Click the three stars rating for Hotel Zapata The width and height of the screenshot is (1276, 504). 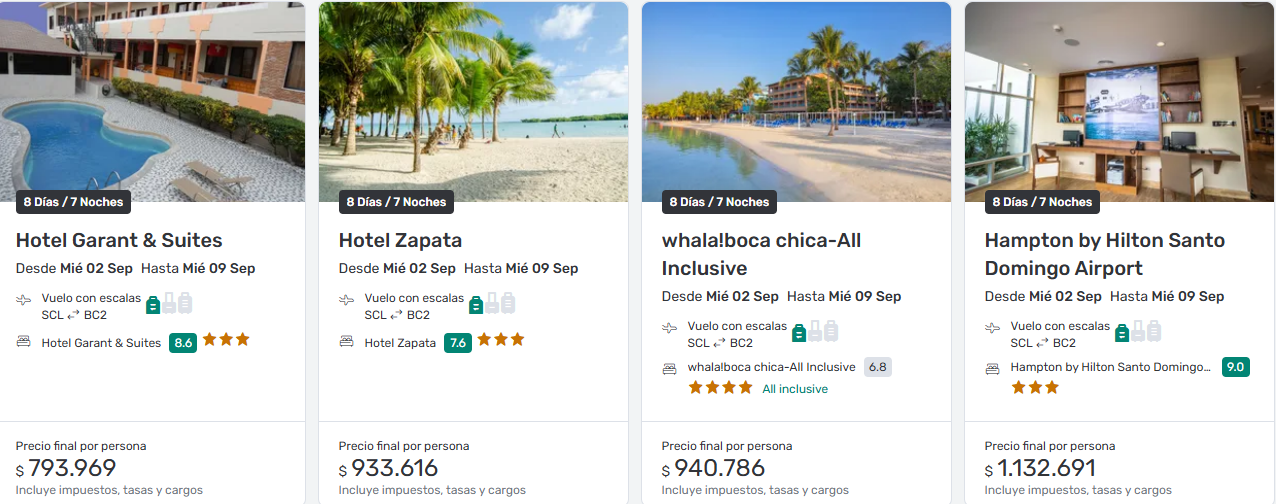[x=501, y=340]
